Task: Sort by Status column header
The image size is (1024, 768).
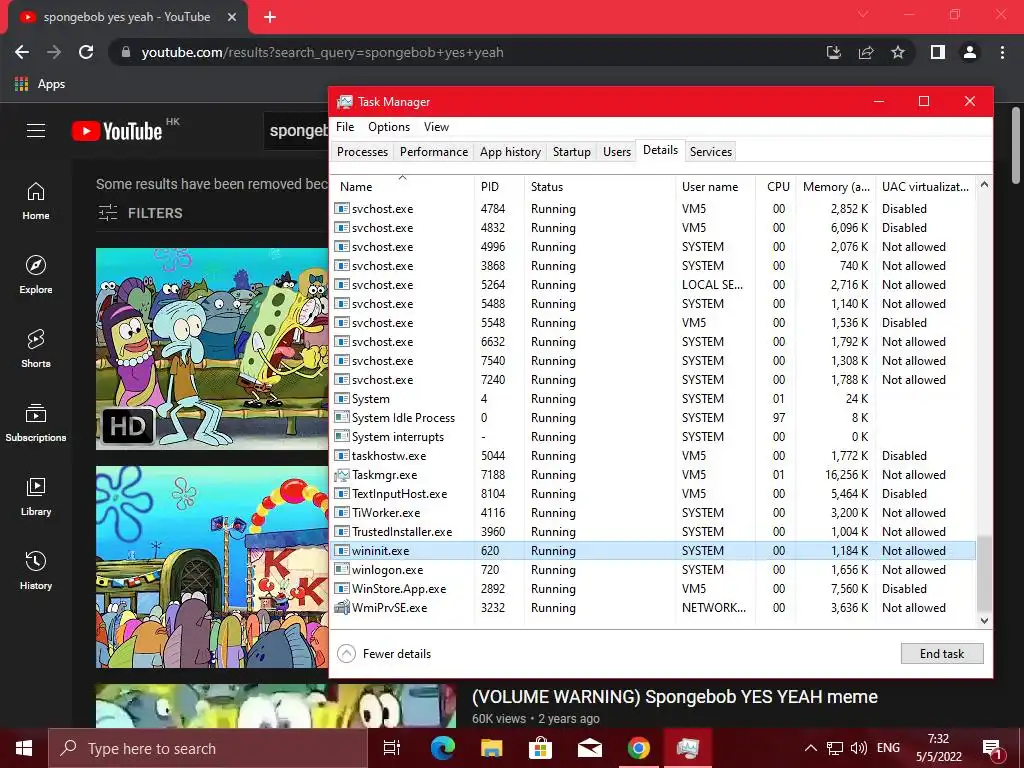Action: [x=600, y=187]
